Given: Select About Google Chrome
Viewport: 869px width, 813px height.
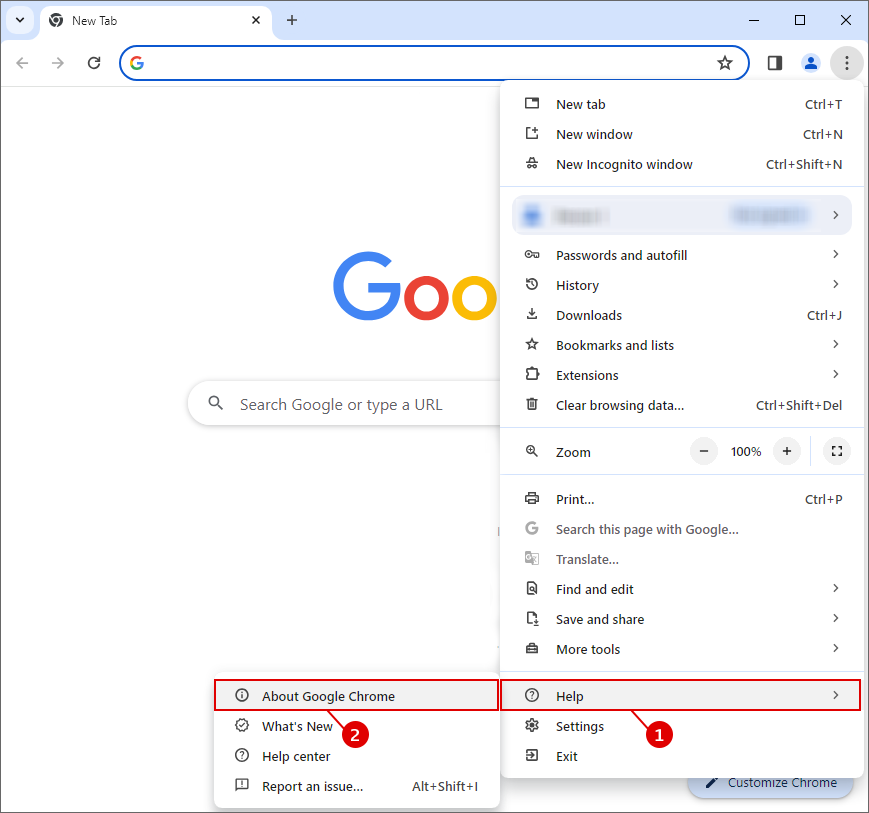Looking at the screenshot, I should coord(356,696).
